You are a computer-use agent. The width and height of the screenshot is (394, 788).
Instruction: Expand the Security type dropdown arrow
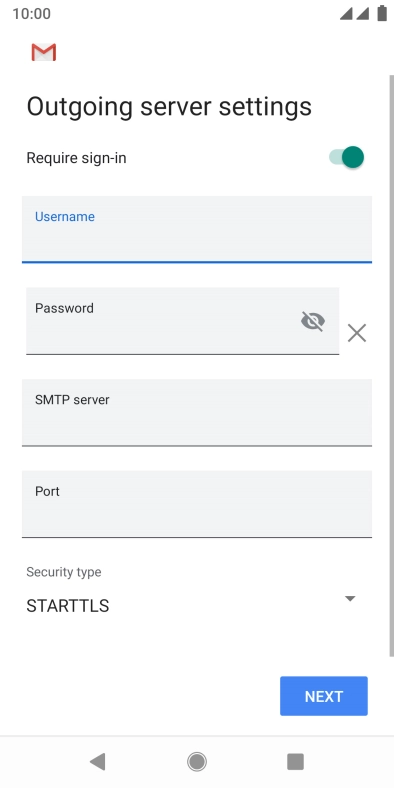350,598
